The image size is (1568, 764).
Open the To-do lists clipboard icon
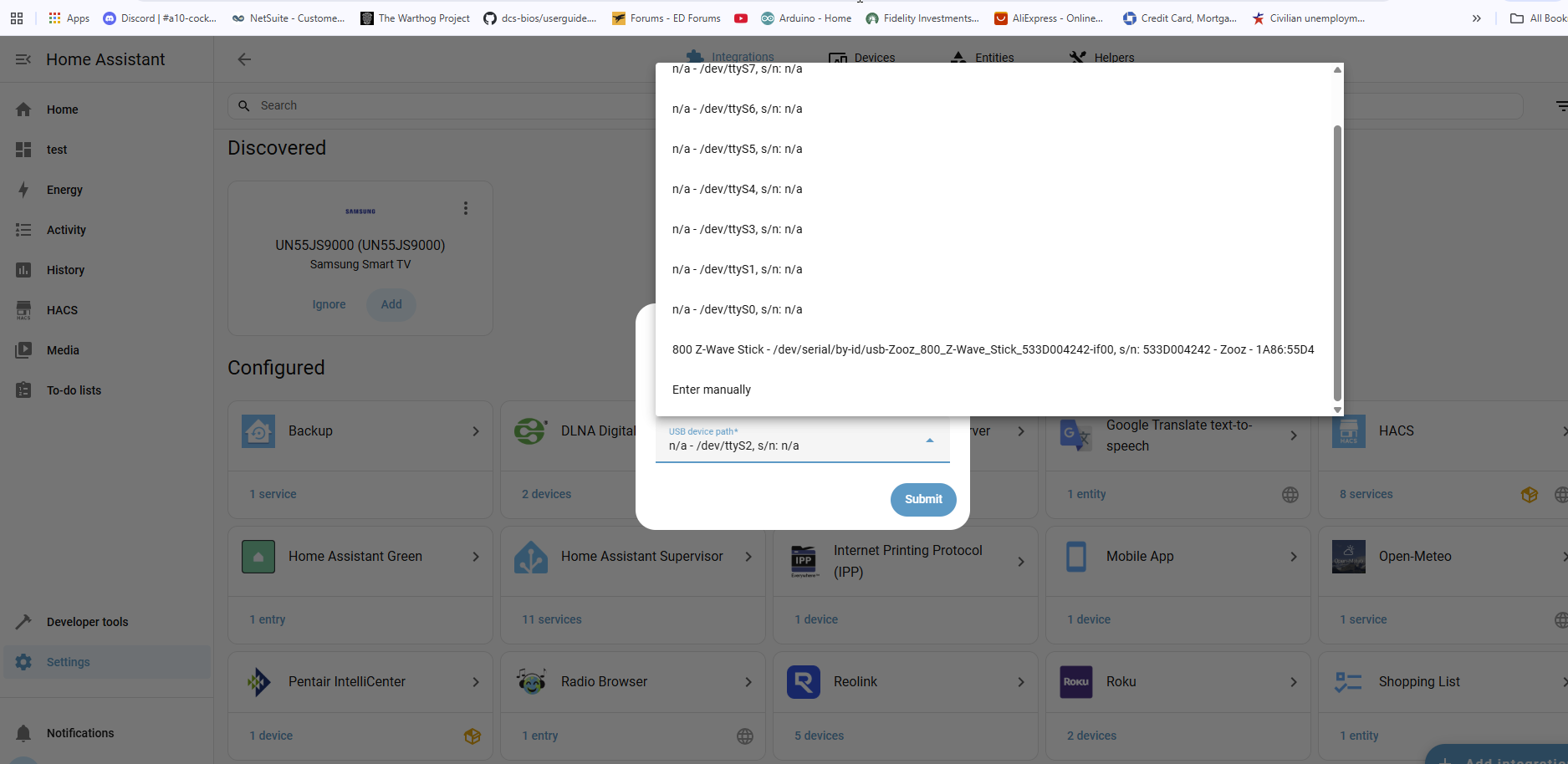click(23, 390)
